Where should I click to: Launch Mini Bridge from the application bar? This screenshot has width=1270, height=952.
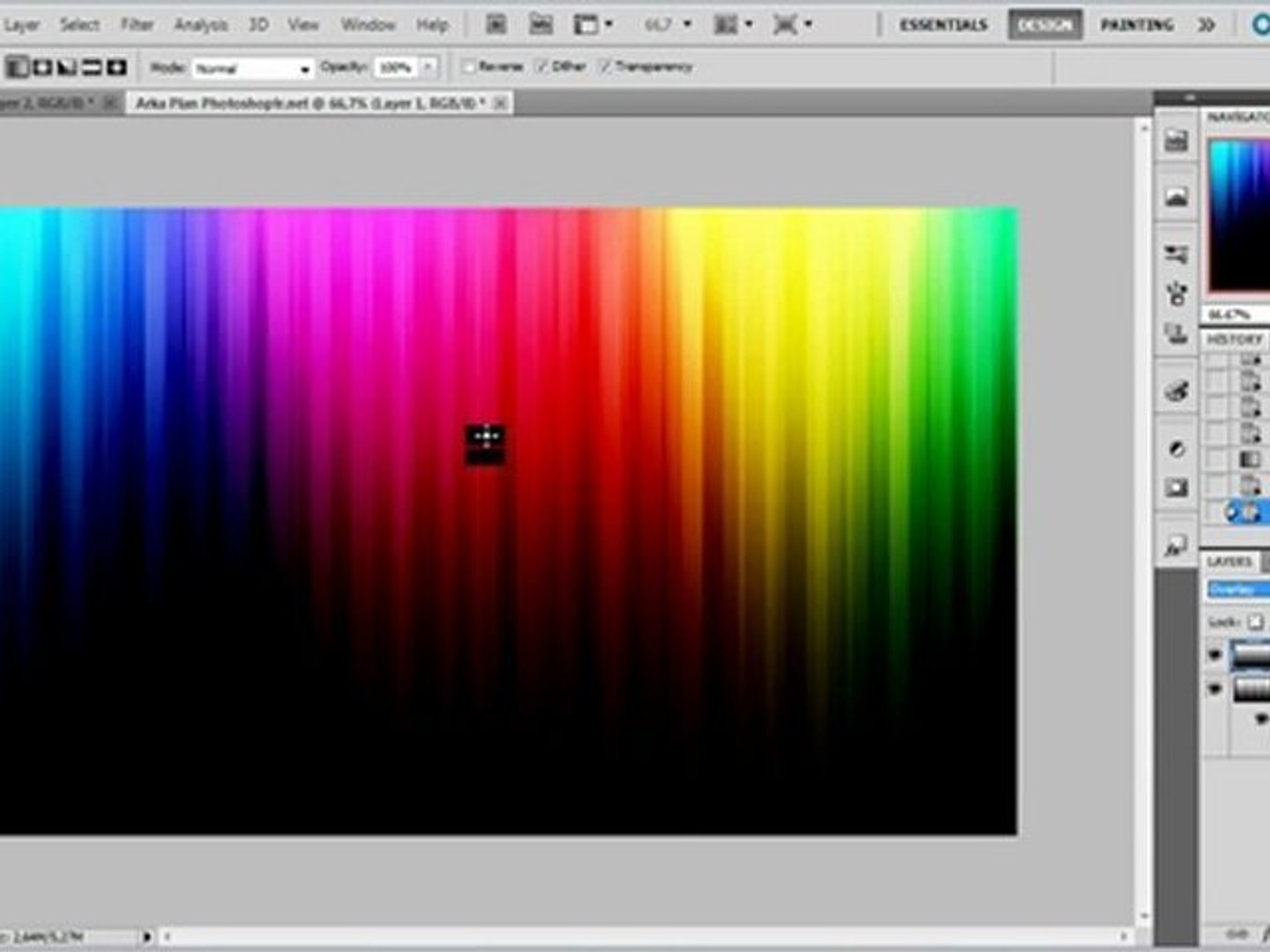[541, 25]
